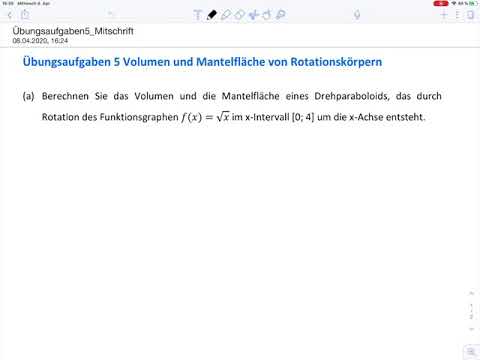Tap the interval text [0; 4]
Viewport: 480px width, 360px height.
point(303,117)
